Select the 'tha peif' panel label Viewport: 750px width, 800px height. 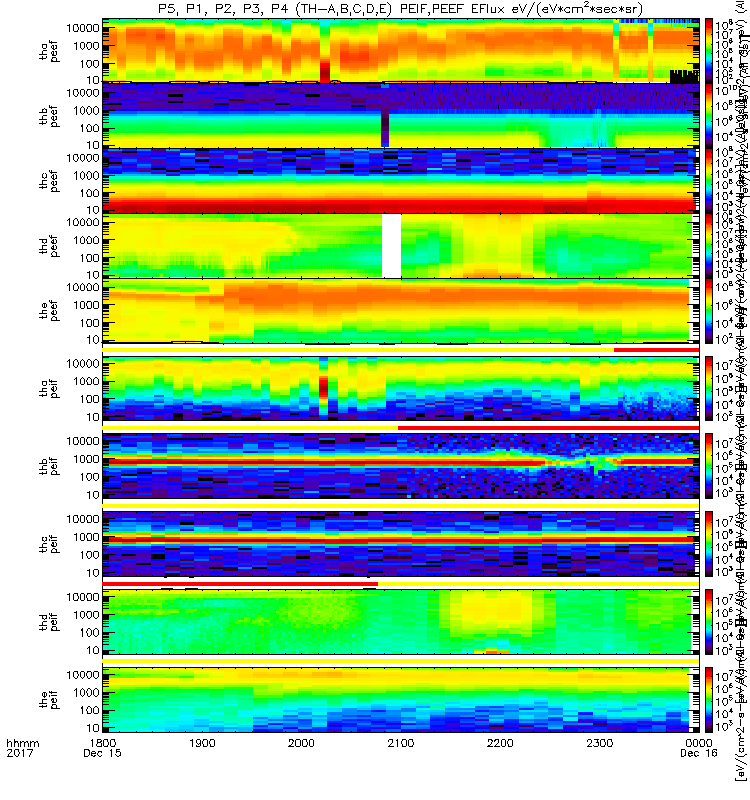[x=49, y=388]
